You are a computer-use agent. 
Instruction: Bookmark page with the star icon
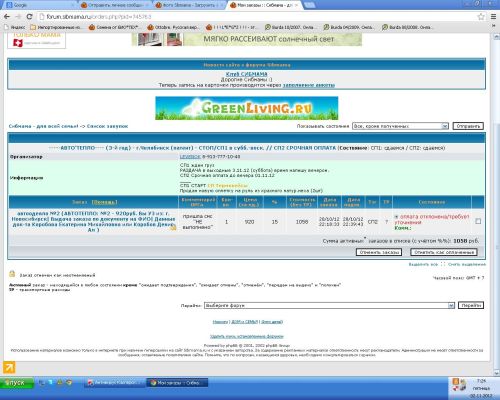481,17
